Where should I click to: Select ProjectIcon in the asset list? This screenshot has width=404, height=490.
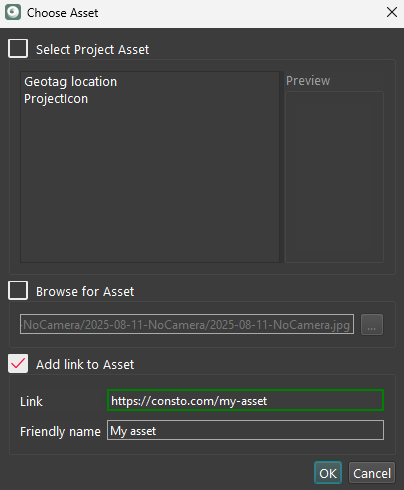pyautogui.click(x=56, y=99)
